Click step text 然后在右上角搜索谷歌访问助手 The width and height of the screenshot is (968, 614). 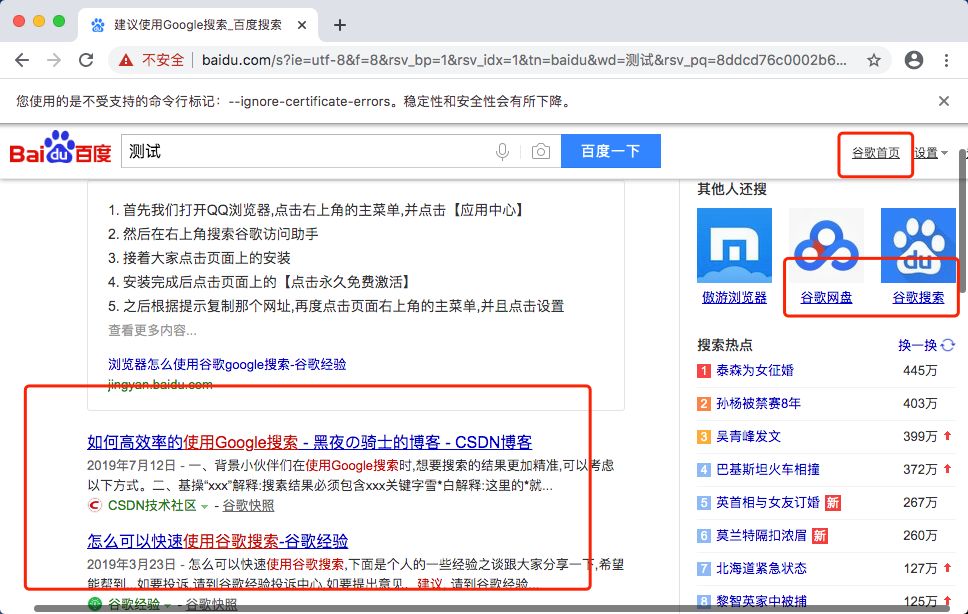click(220, 234)
